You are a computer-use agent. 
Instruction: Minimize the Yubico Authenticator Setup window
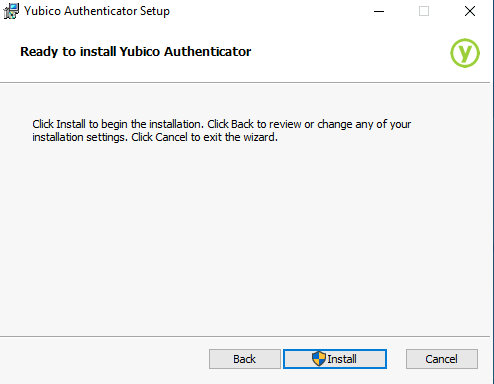click(379, 11)
